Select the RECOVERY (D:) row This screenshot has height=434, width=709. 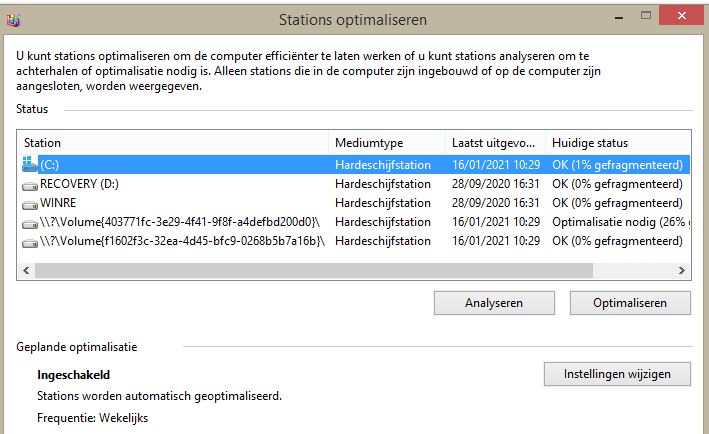point(180,183)
